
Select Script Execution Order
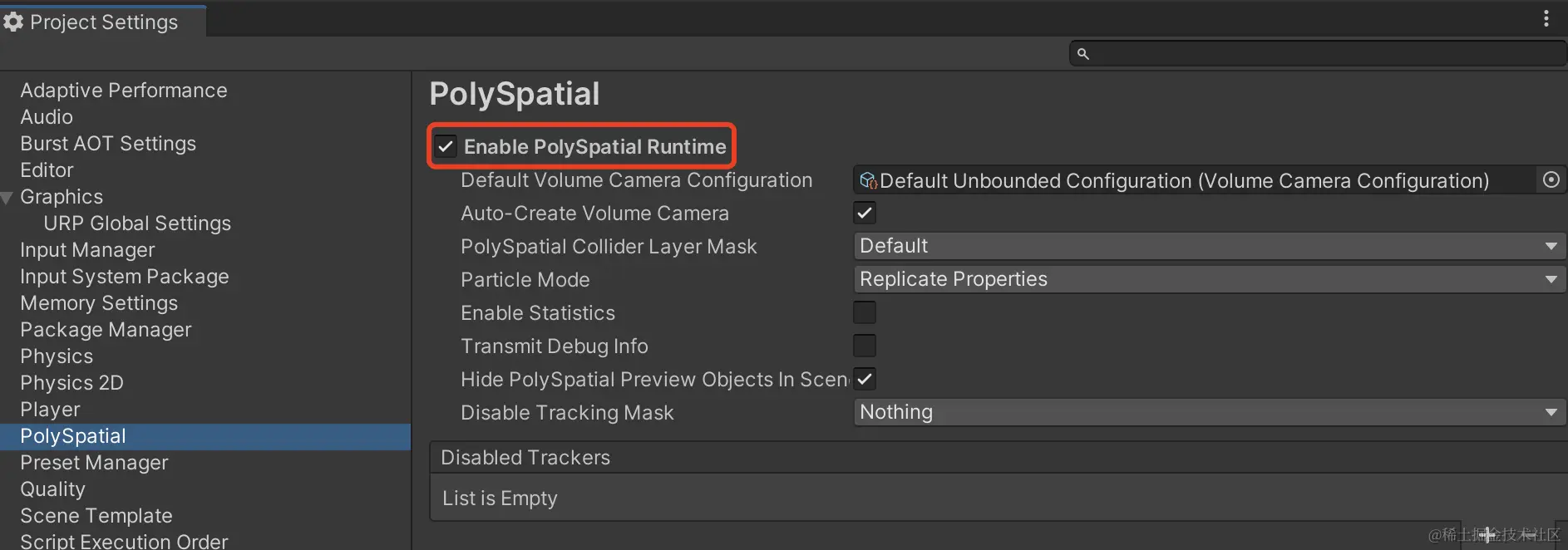coord(124,541)
